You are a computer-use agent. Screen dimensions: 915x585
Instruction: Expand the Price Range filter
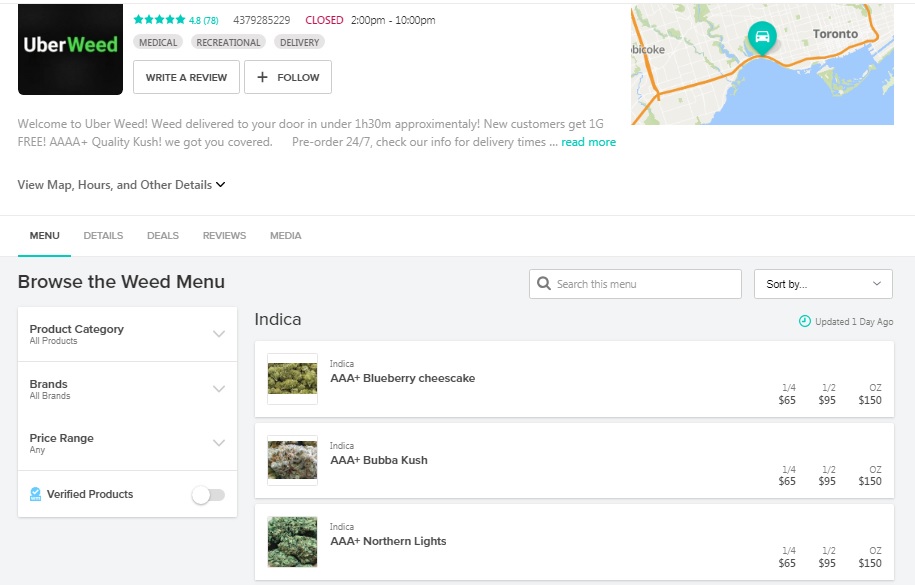(219, 443)
